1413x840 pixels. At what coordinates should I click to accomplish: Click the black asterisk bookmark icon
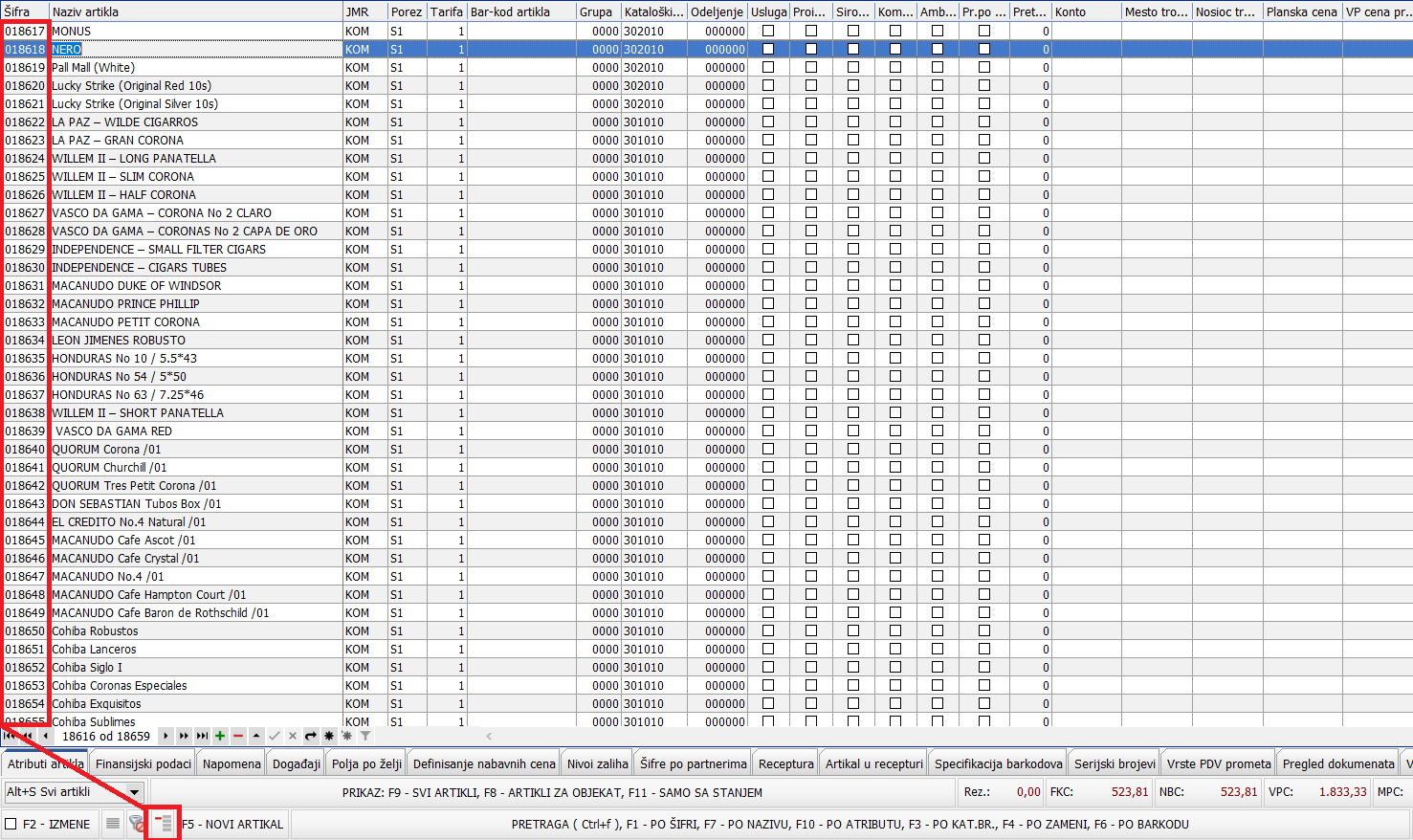click(x=329, y=736)
